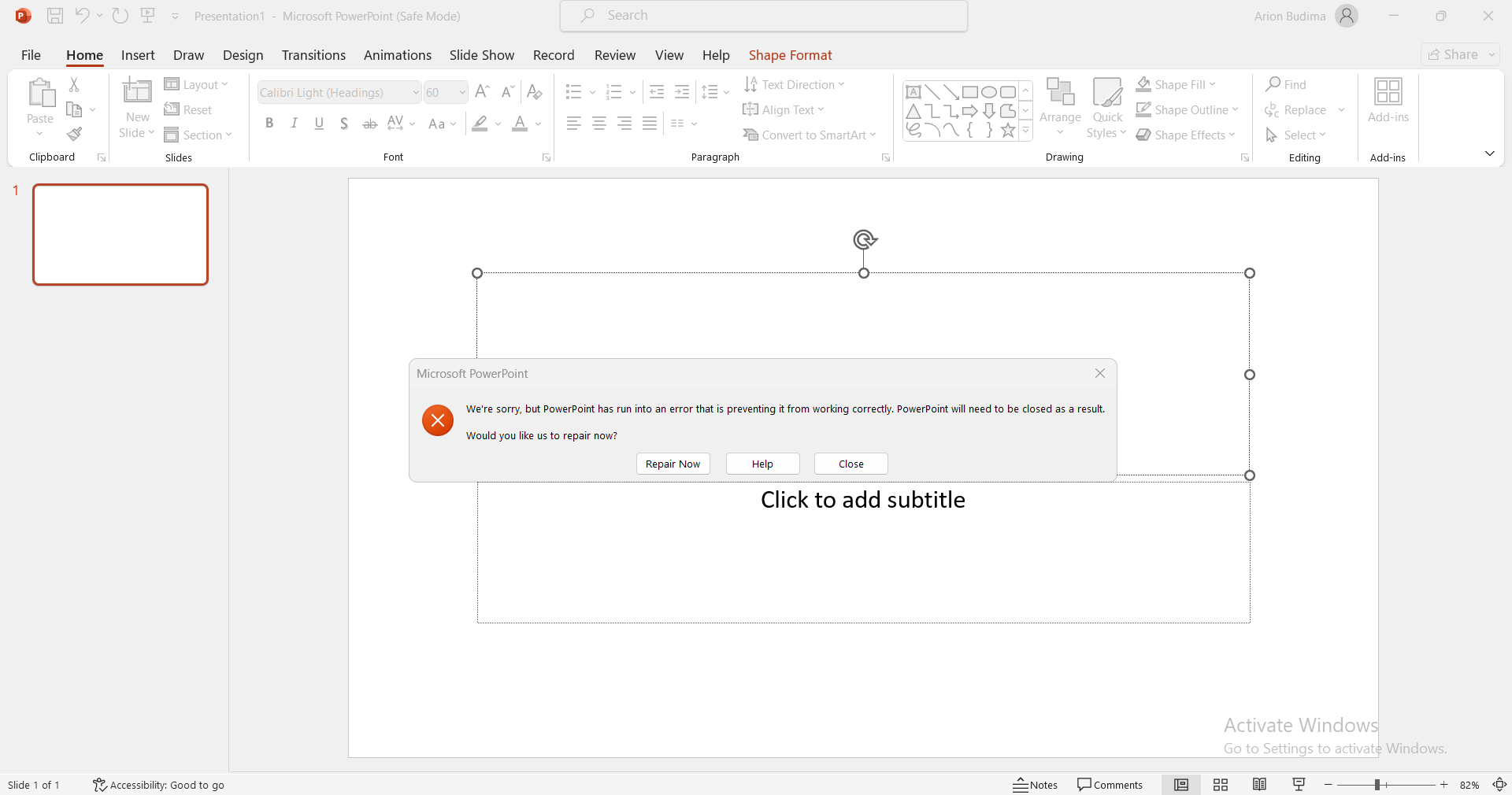The image size is (1512, 795).
Task: Click the Increase Font Size icon
Action: (483, 92)
